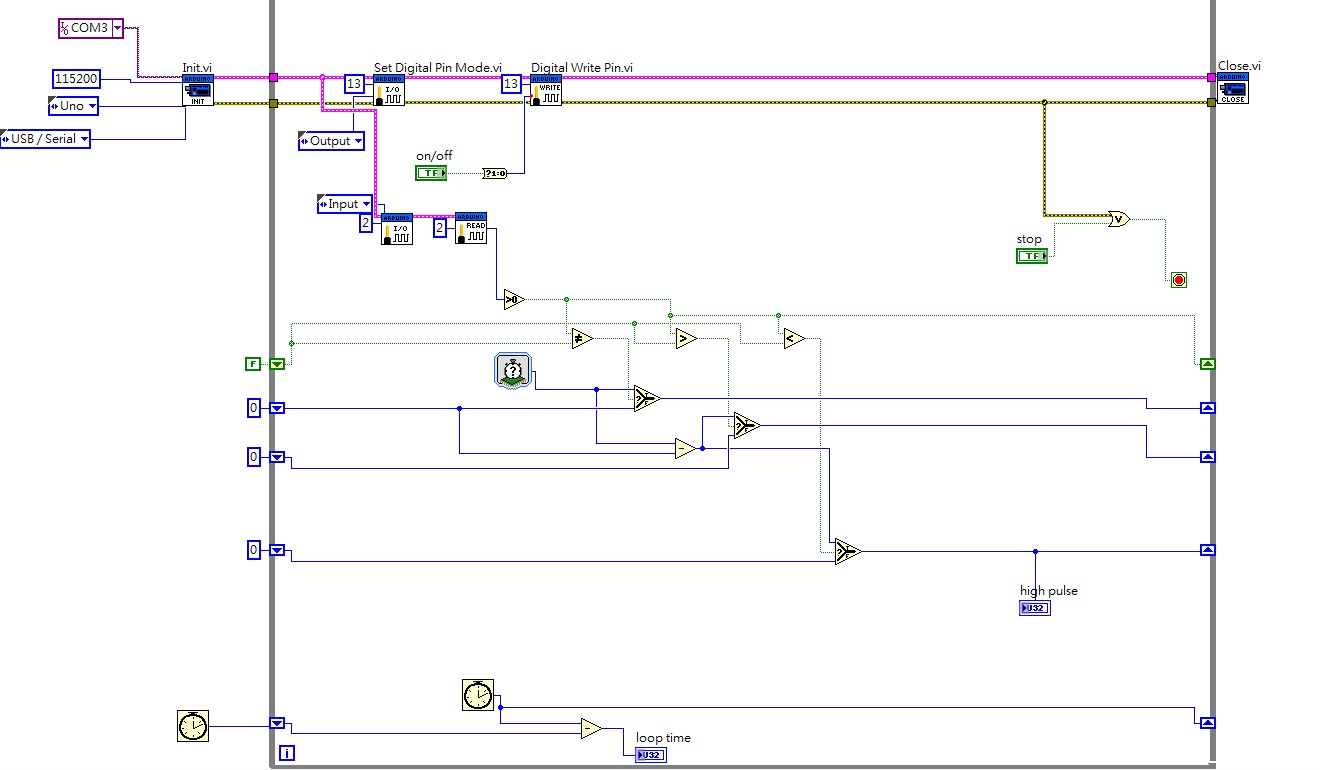Click the False boolean constant at shift register
Image resolution: width=1320 pixels, height=770 pixels.
click(252, 363)
